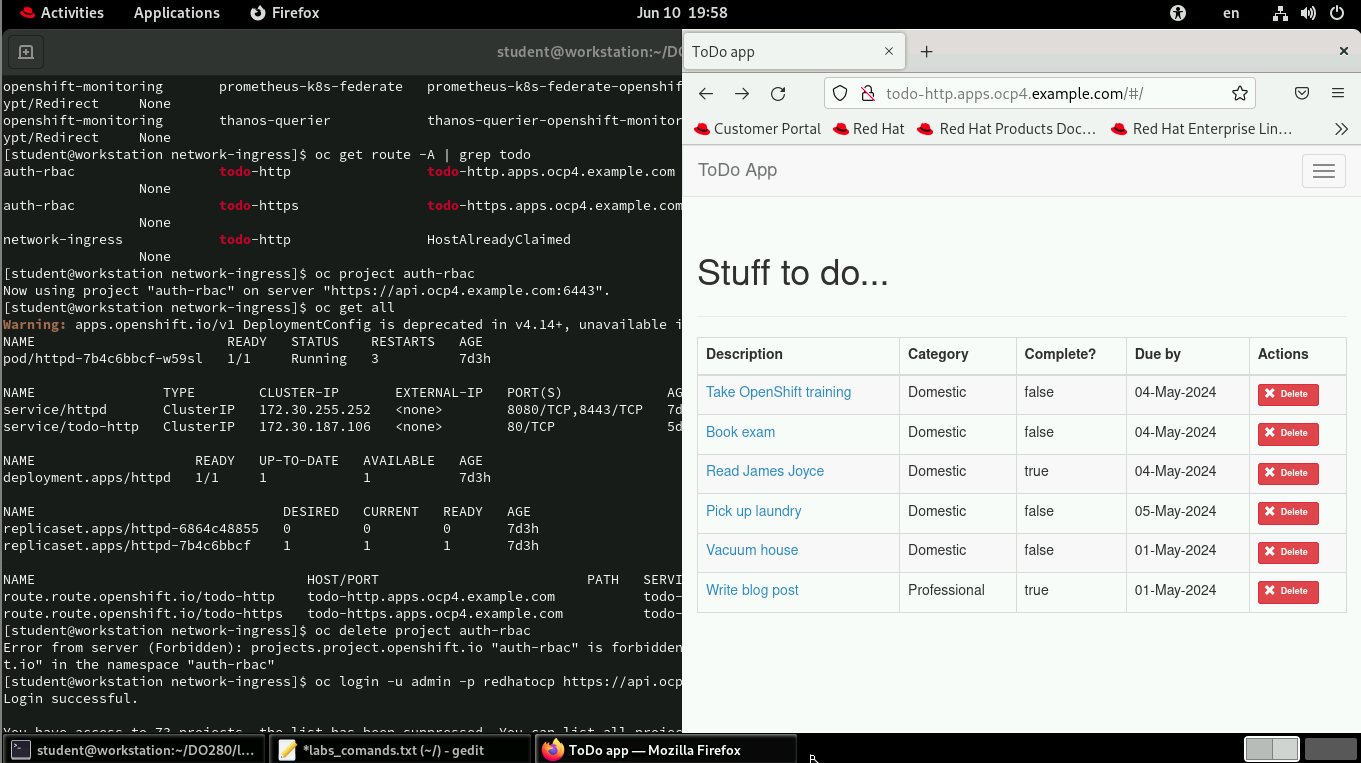Click the new tab icon in the terminal
Image resolution: width=1361 pixels, height=763 pixels.
click(25, 52)
